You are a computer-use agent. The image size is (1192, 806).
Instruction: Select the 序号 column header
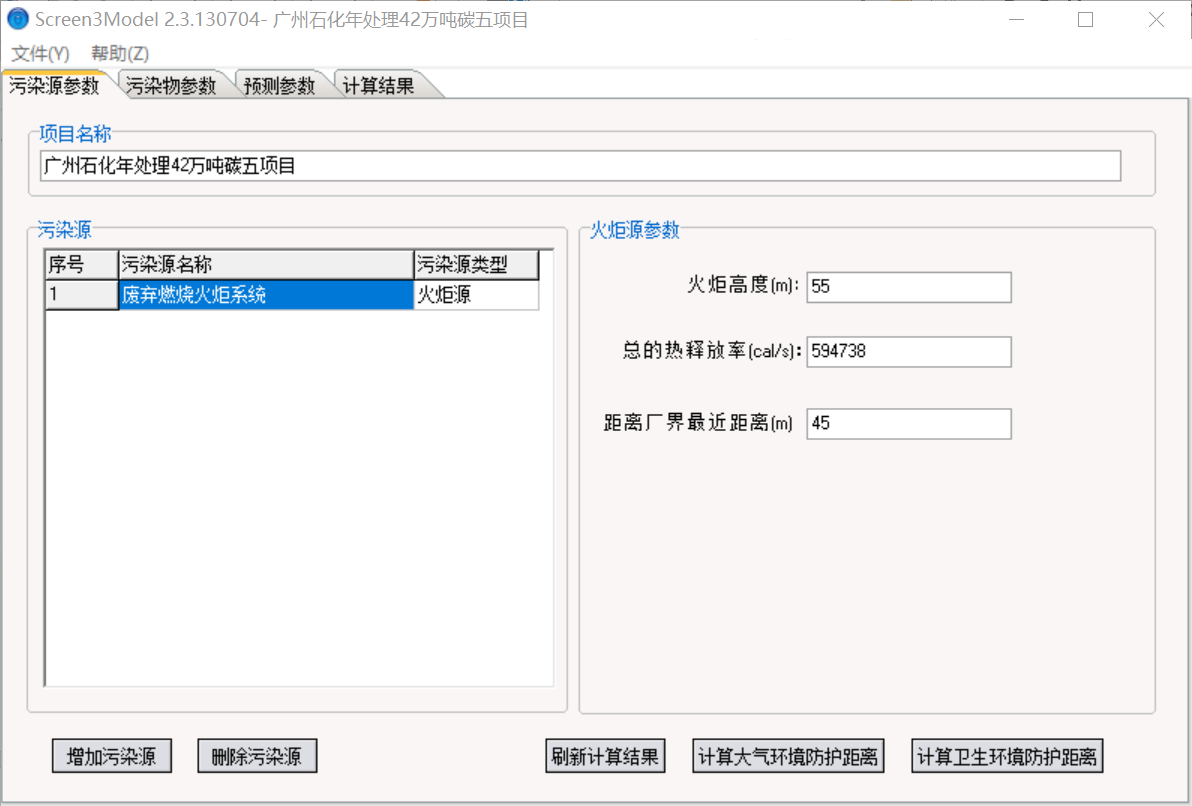(81, 265)
